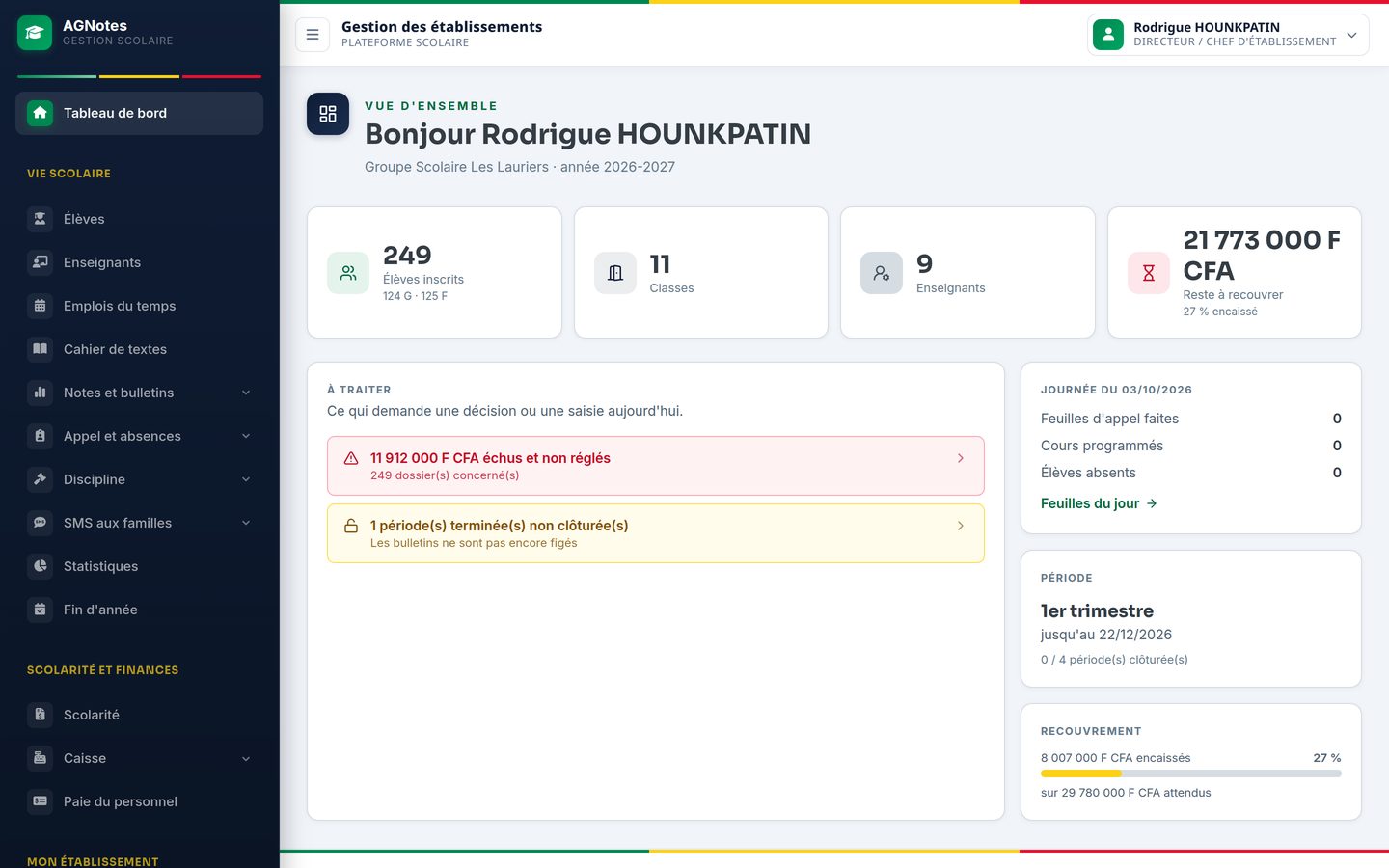This screenshot has width=1389, height=868.
Task: Click the Élèves absents count row
Action: click(1191, 473)
